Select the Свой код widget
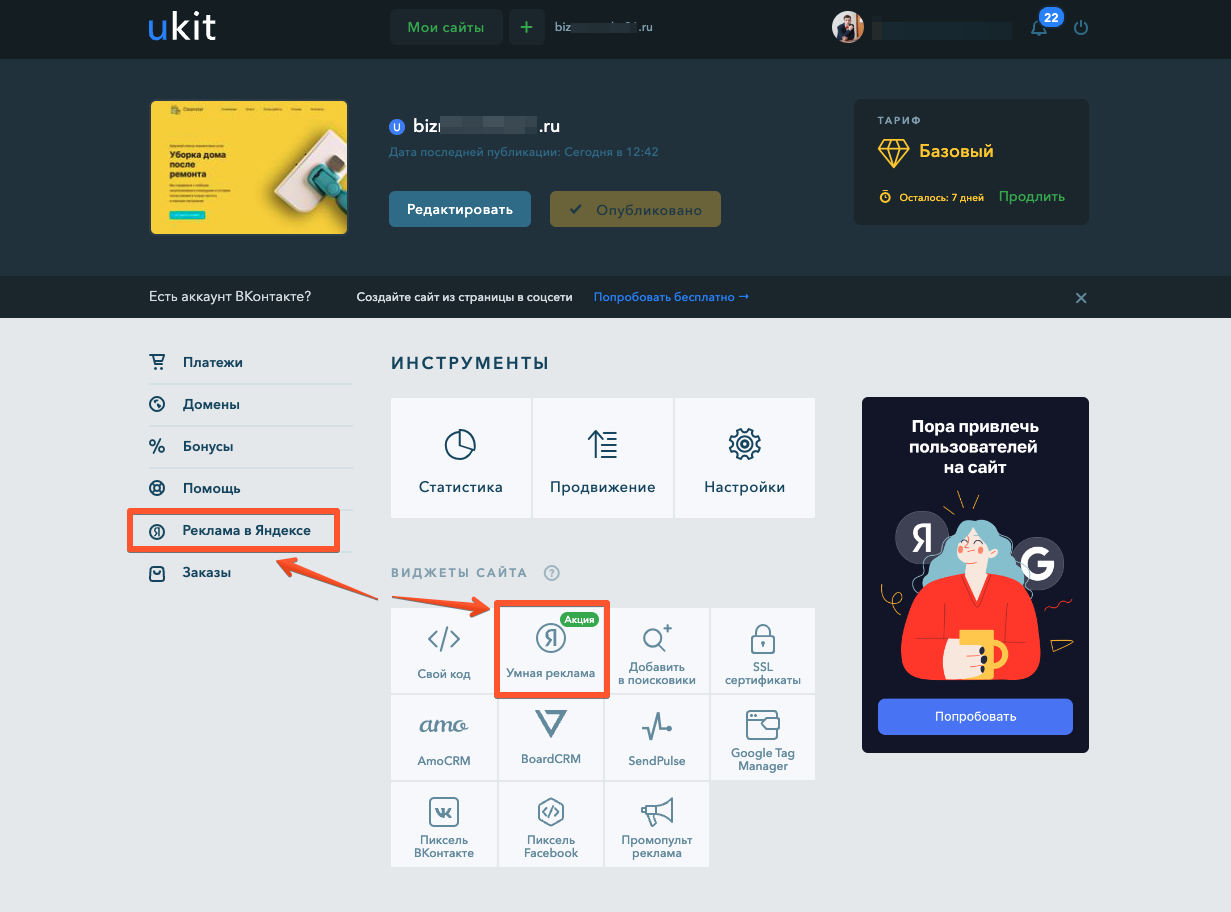 click(x=444, y=650)
